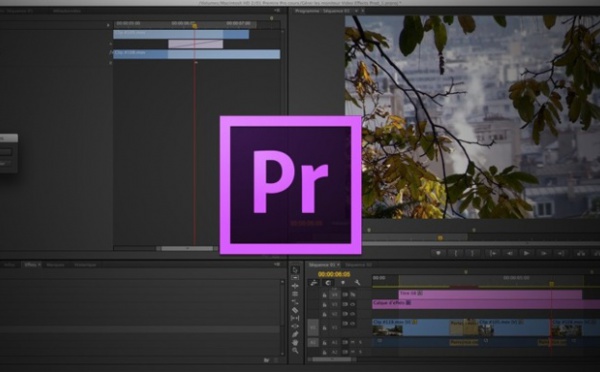Image resolution: width=600 pixels, height=372 pixels.
Task: Click the Add Marker icon in timeline header
Action: point(343,282)
